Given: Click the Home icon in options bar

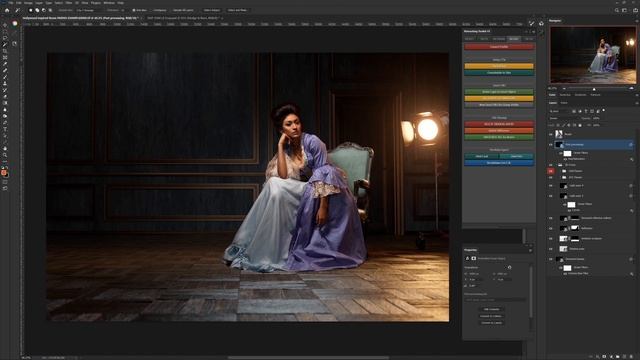Looking at the screenshot, I should click(7, 10).
